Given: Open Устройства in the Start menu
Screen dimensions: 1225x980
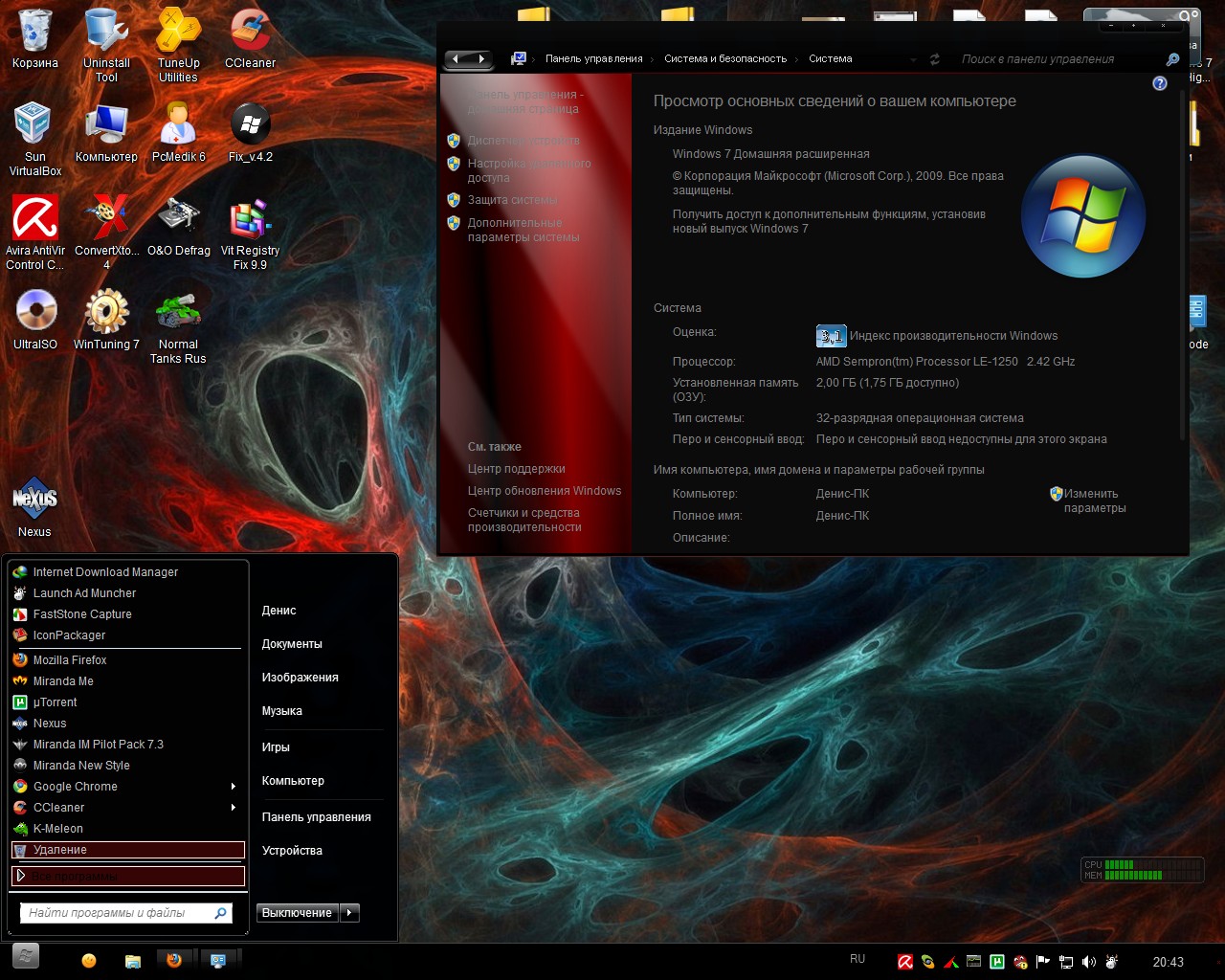Looking at the screenshot, I should coord(292,851).
